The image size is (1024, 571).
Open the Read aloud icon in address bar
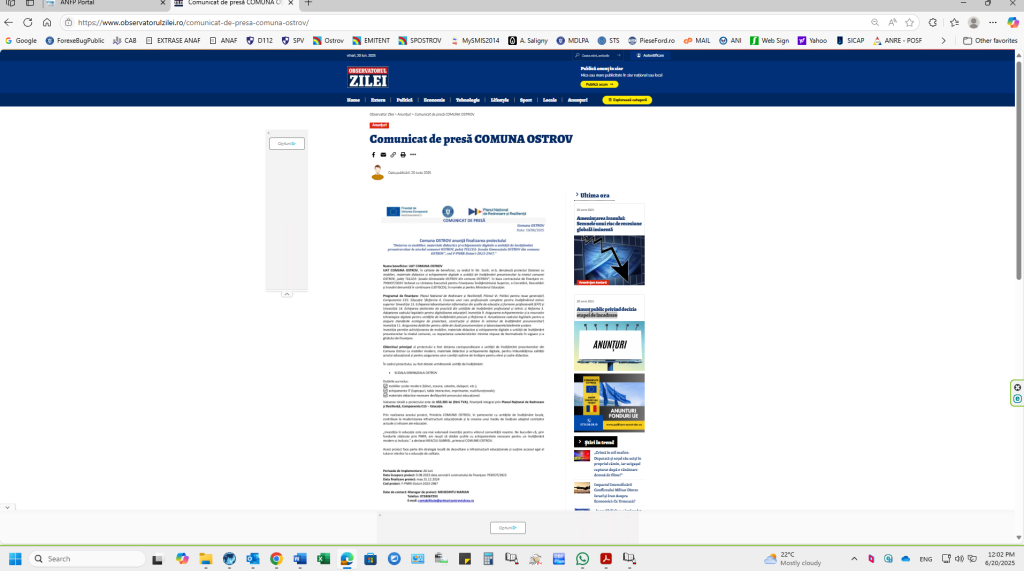(892, 22)
